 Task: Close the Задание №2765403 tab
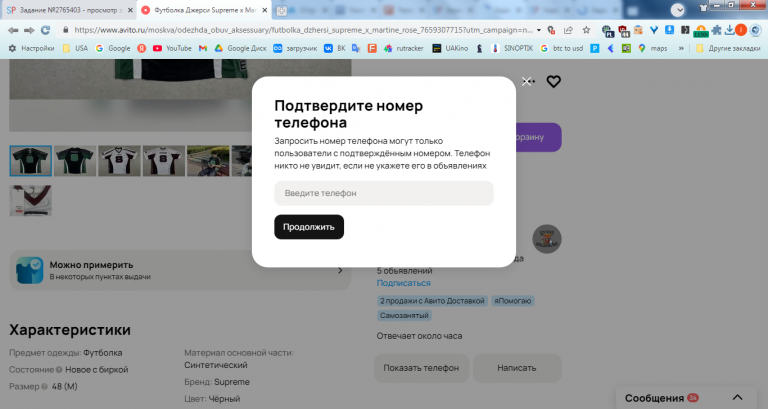click(130, 10)
